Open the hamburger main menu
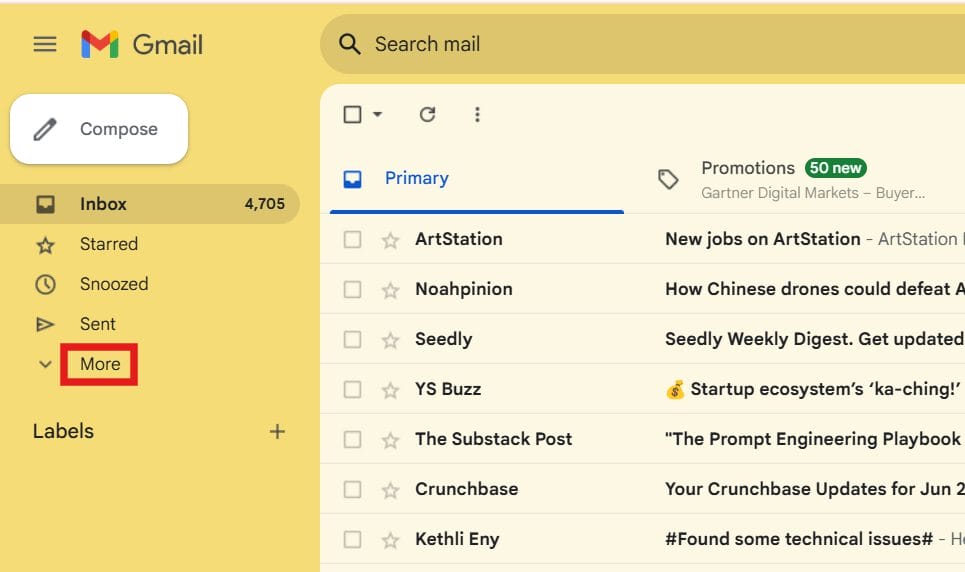This screenshot has height=572, width=965. [x=45, y=44]
